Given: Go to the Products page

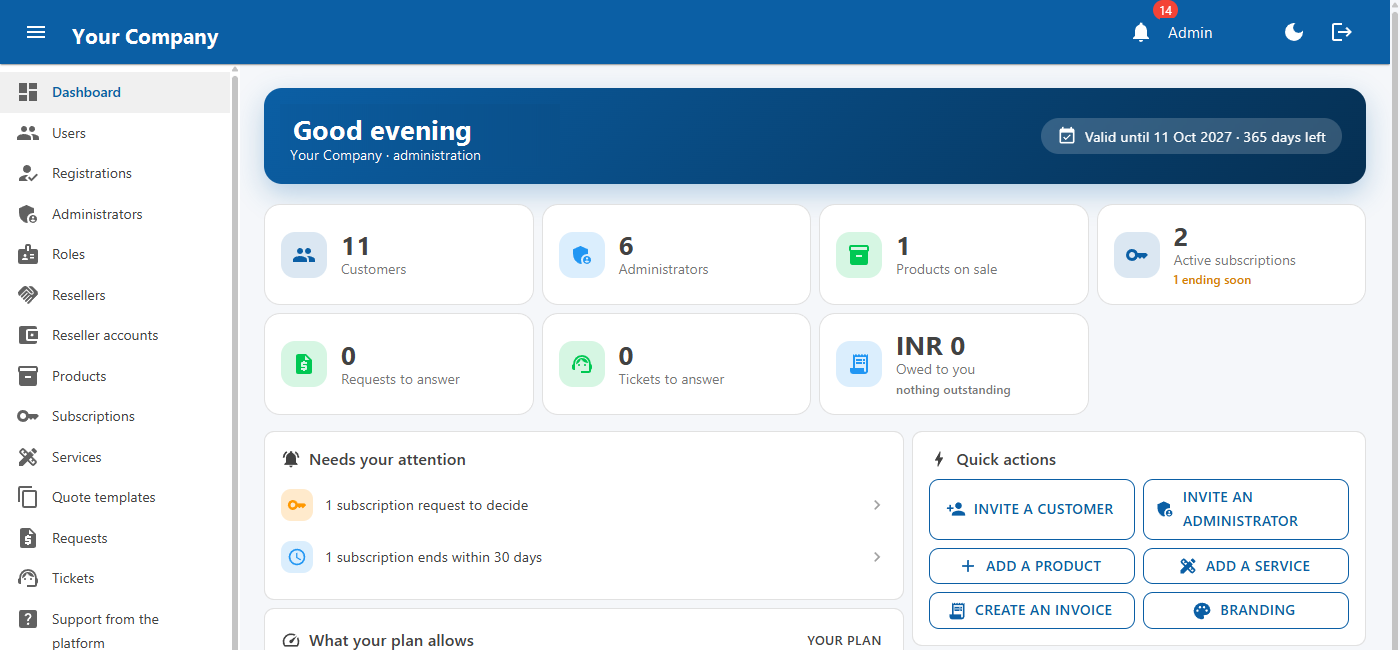Looking at the screenshot, I should [x=115, y=376].
